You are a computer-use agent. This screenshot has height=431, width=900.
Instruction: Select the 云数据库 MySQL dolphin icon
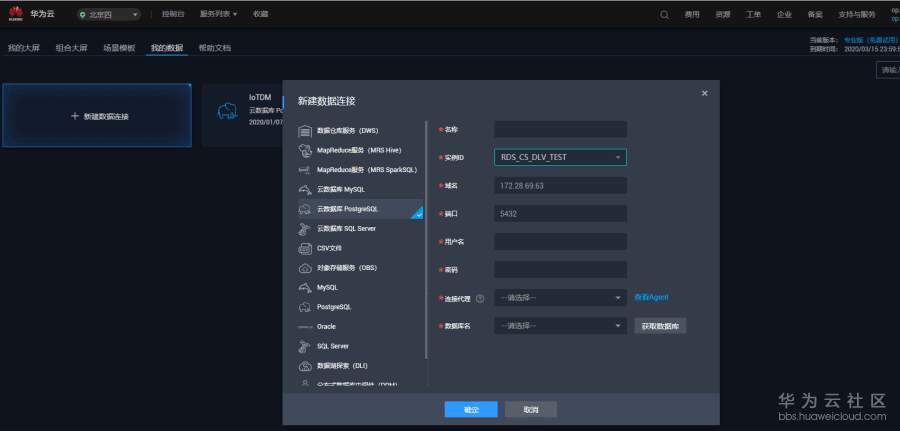tap(305, 189)
